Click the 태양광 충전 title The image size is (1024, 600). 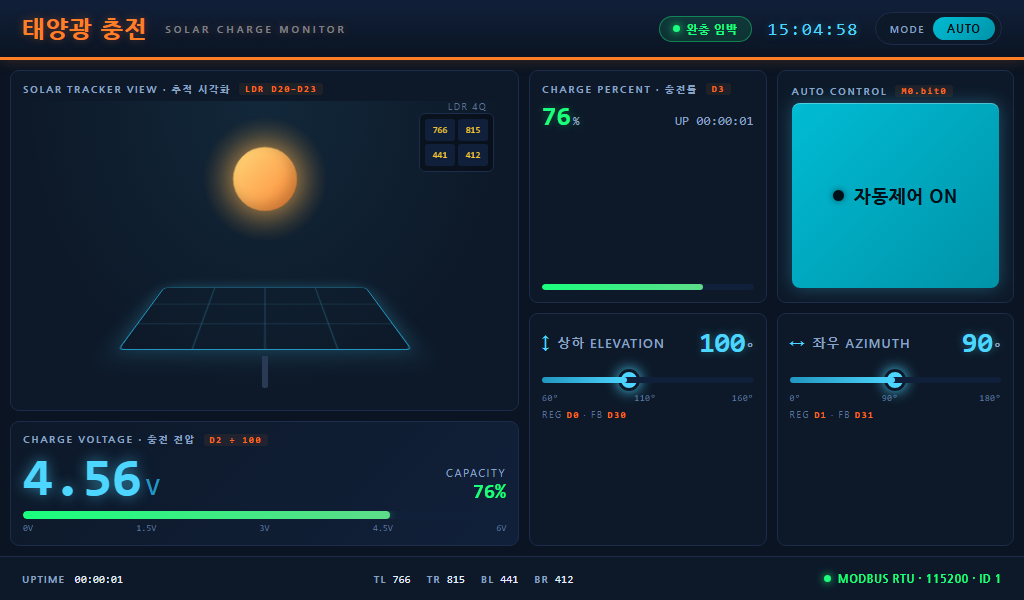[x=84, y=29]
